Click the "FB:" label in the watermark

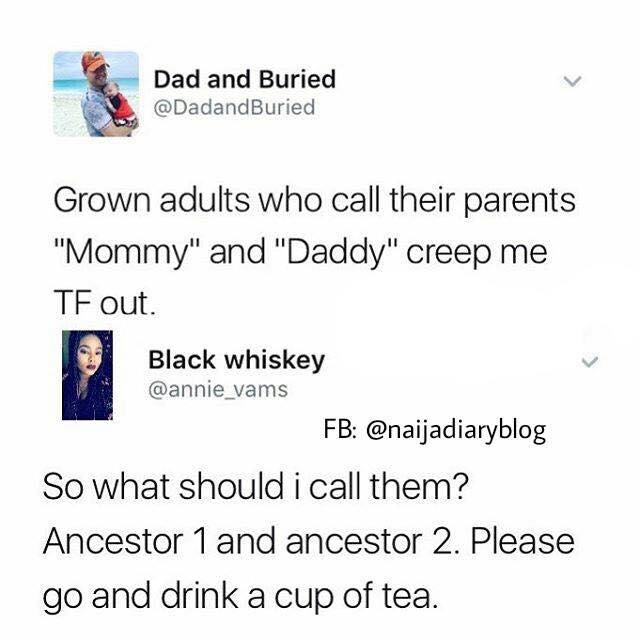(342, 429)
